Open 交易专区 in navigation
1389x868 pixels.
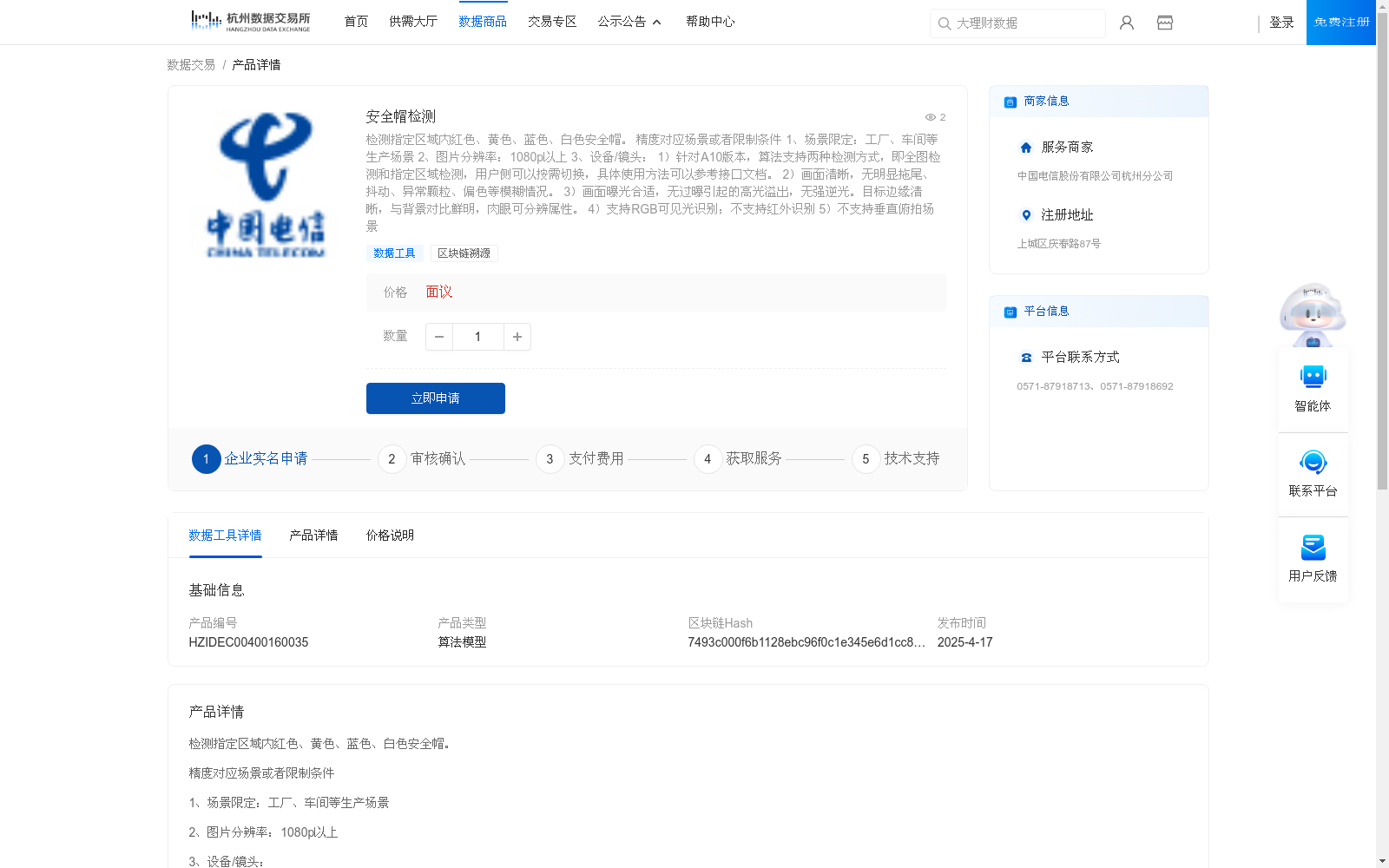click(552, 22)
